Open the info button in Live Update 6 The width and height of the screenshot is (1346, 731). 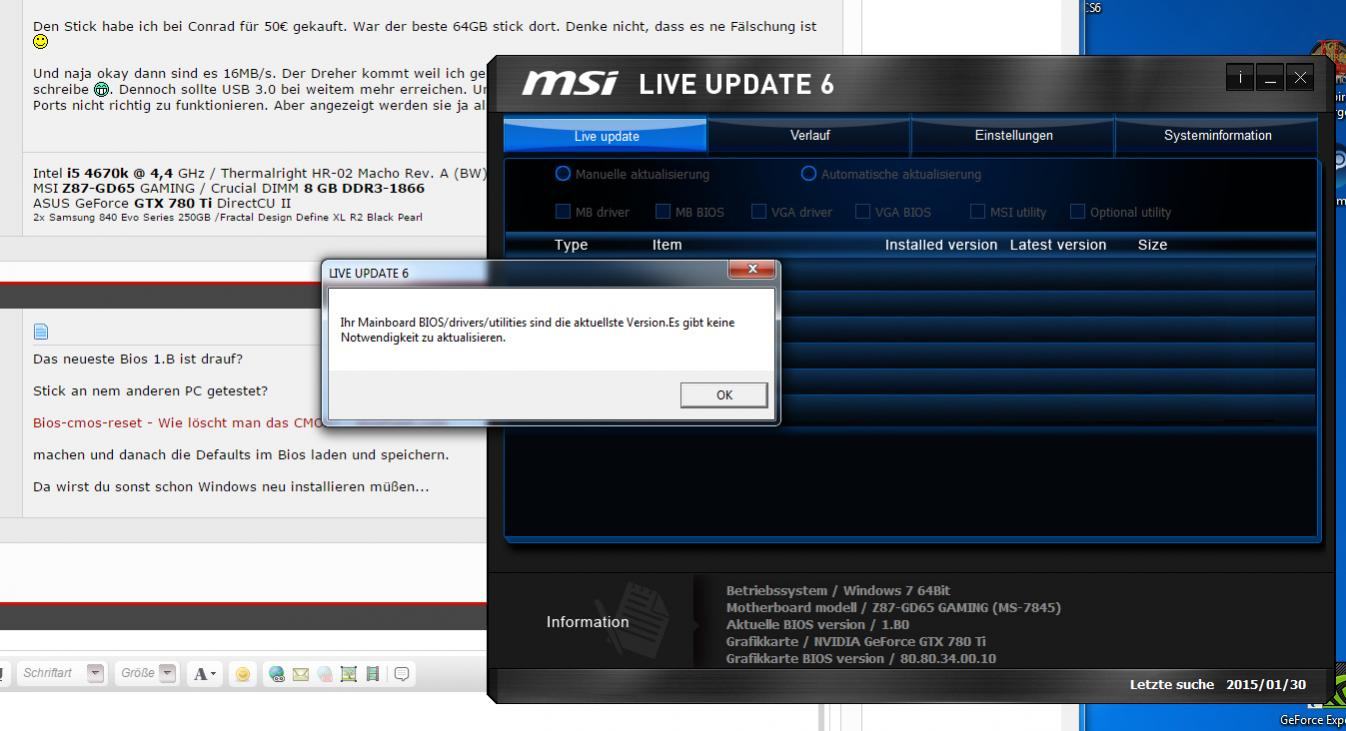[1240, 77]
